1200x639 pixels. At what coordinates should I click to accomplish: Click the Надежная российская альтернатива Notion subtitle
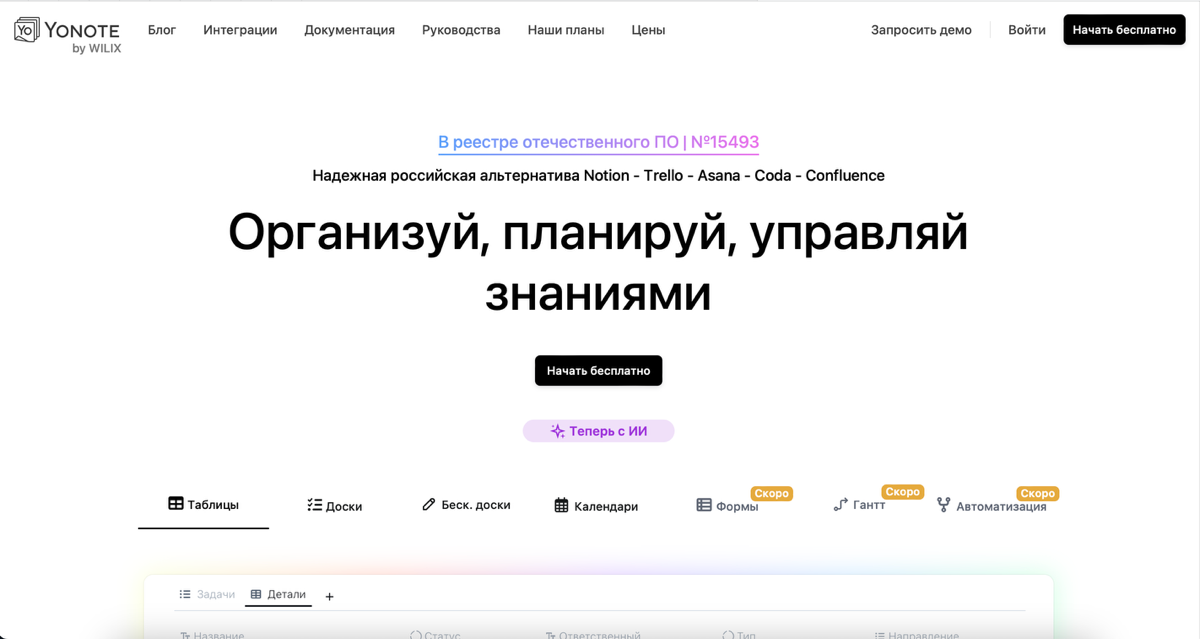(x=598, y=176)
